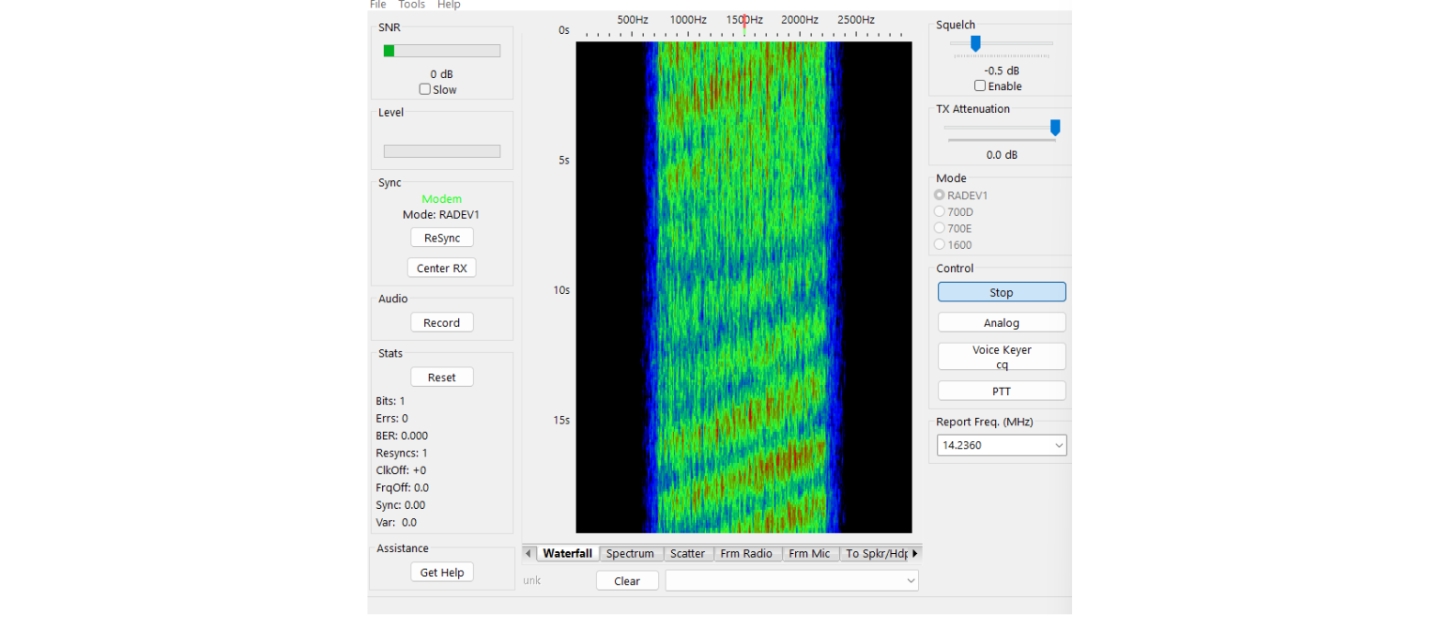Click the 'BER: 0.000' stat
Image resolution: width=1440 pixels, height=625 pixels.
pyautogui.click(x=402, y=436)
